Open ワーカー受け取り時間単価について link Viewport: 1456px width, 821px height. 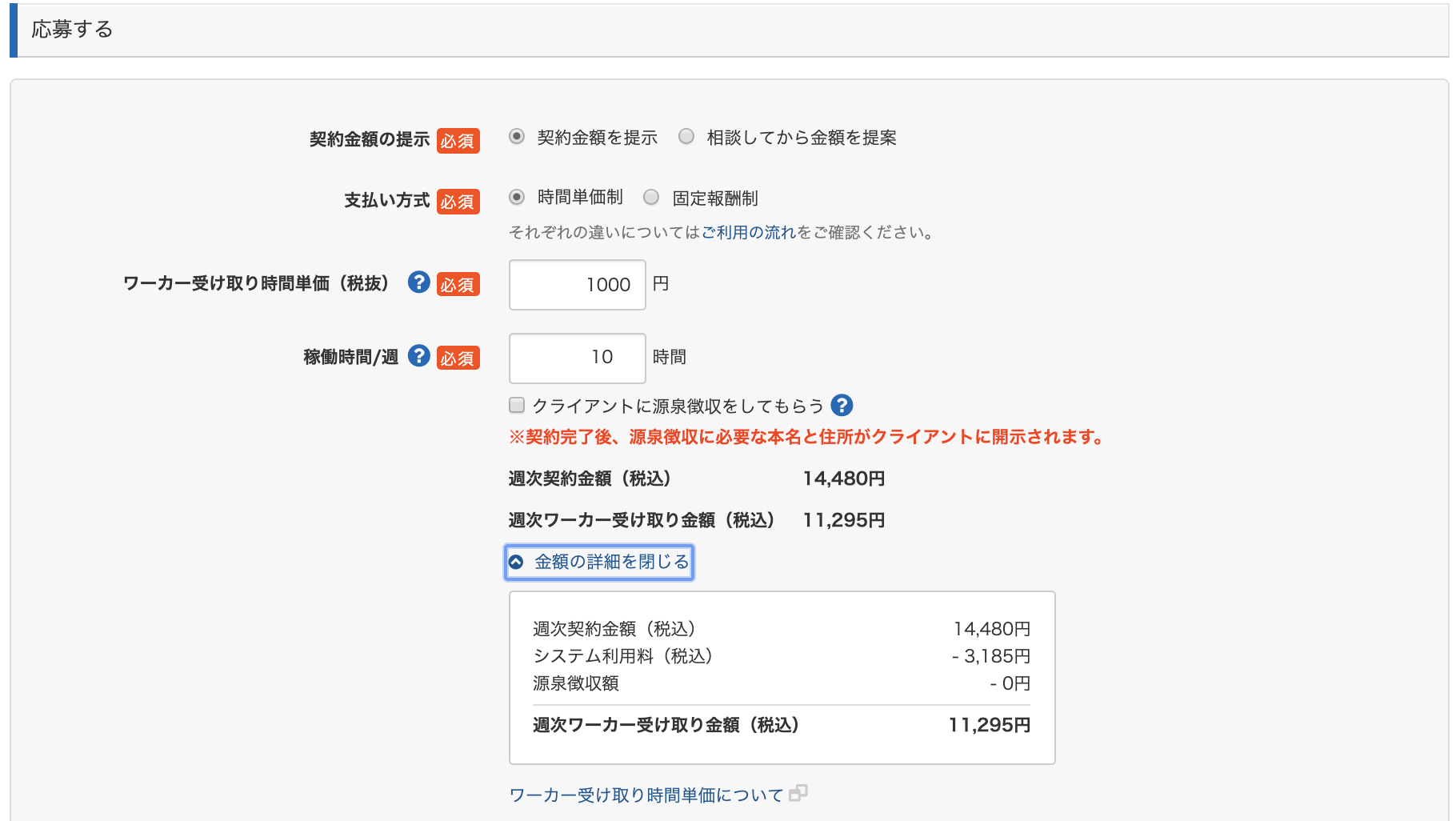point(646,795)
